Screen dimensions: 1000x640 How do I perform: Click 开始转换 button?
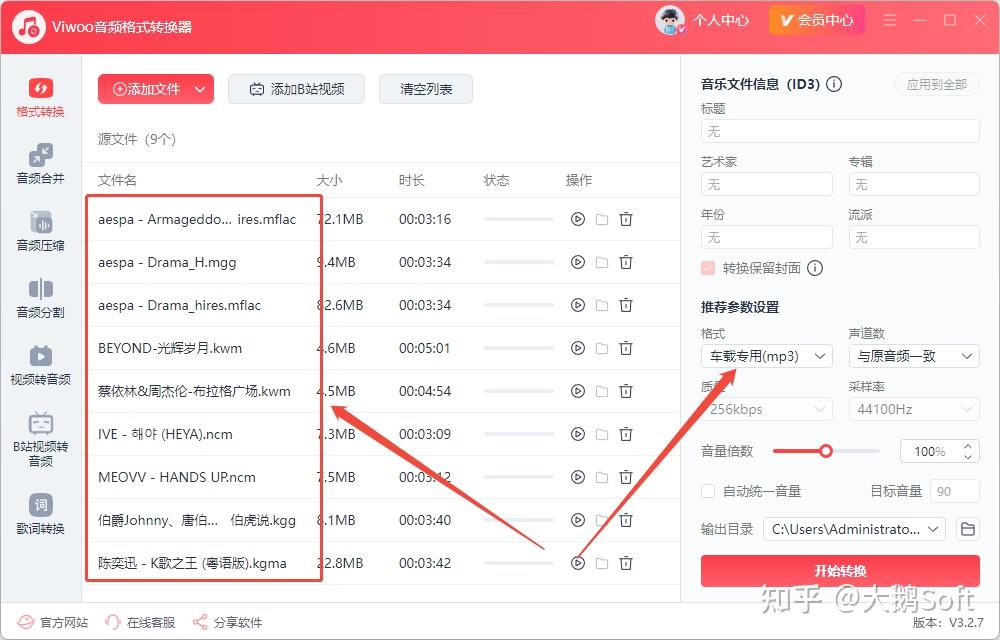(840, 571)
